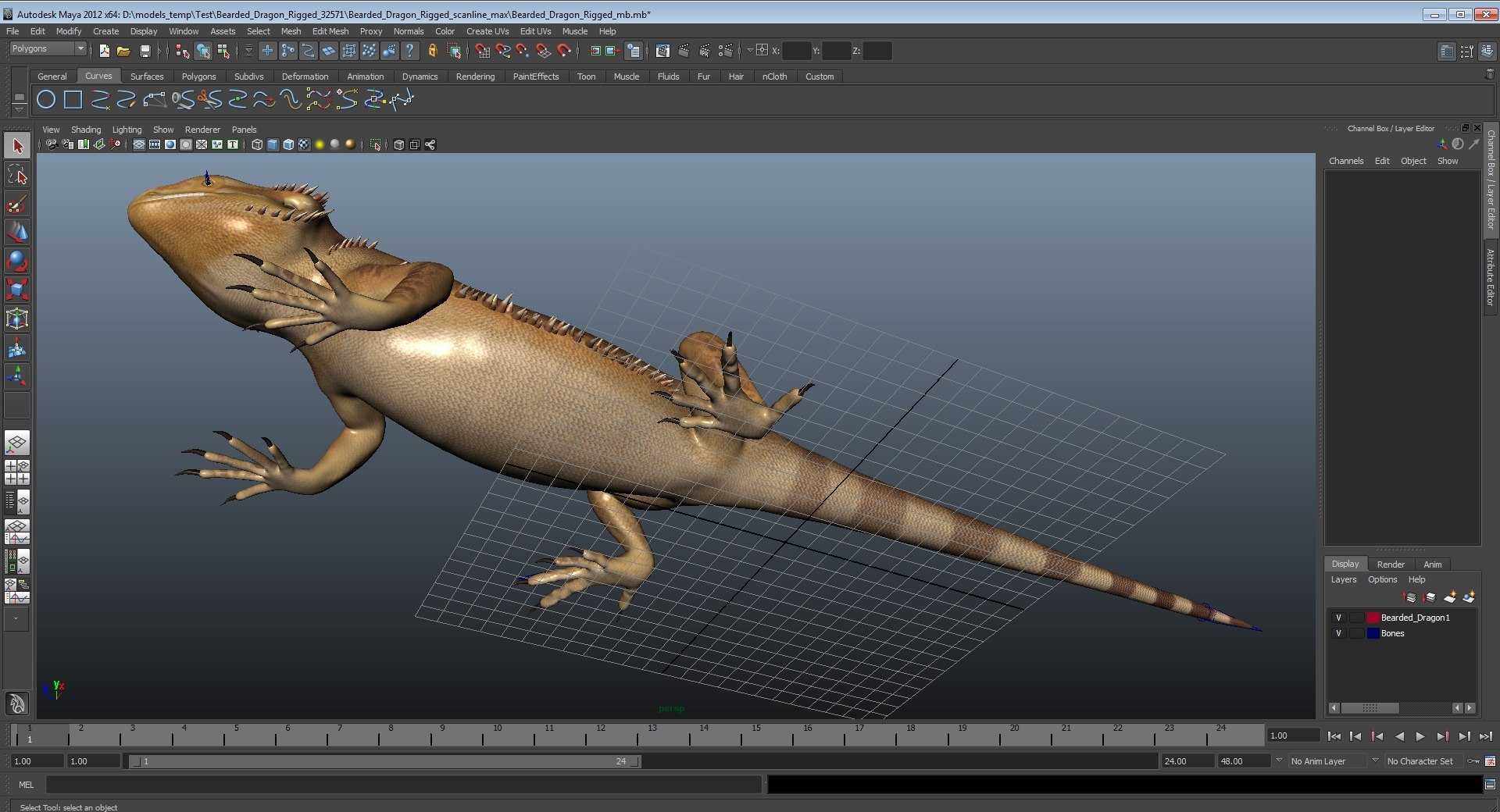Click the Options menu in Layer Editor

point(1382,579)
